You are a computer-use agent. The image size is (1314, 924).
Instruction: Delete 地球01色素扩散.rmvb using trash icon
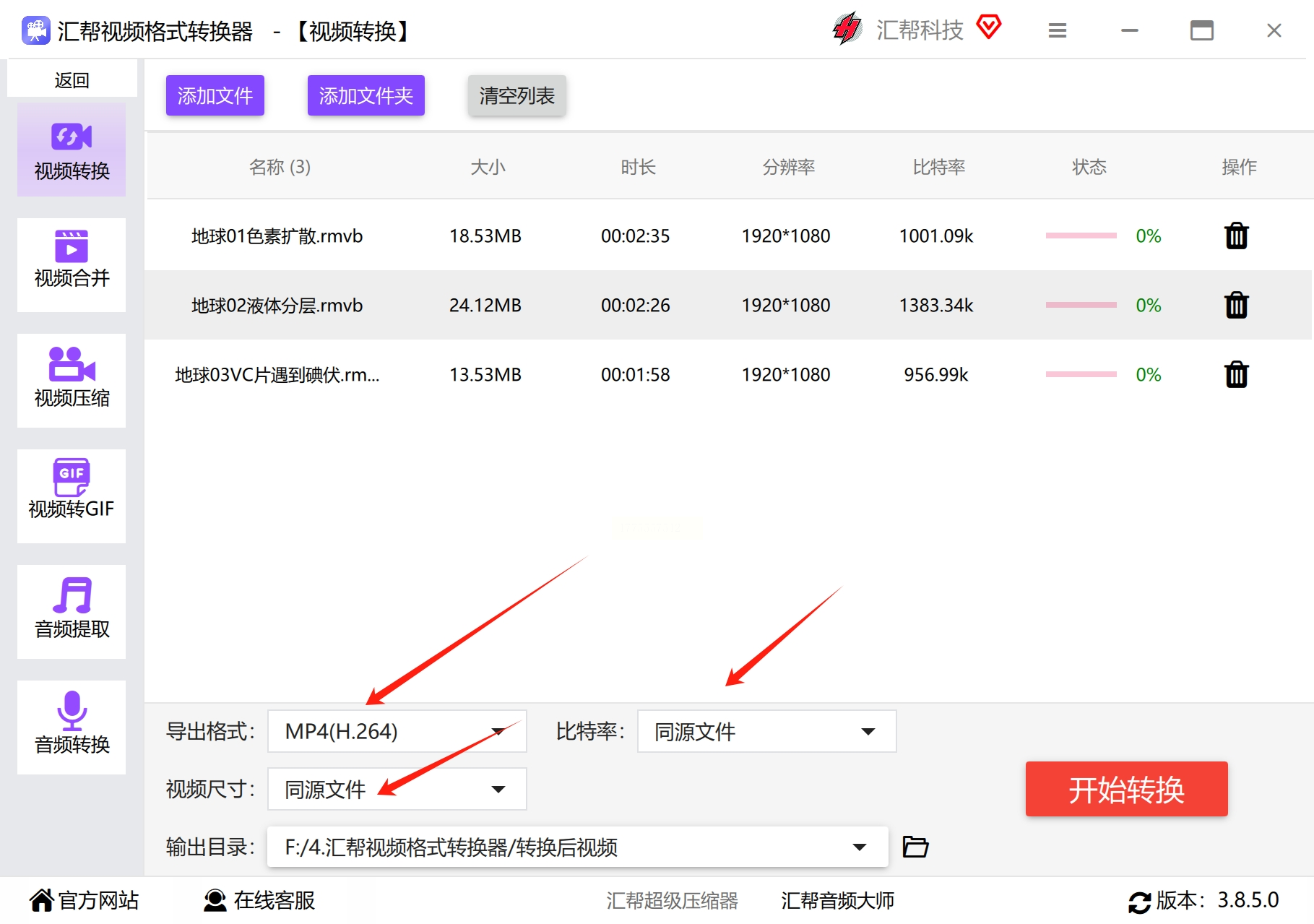(x=1236, y=236)
